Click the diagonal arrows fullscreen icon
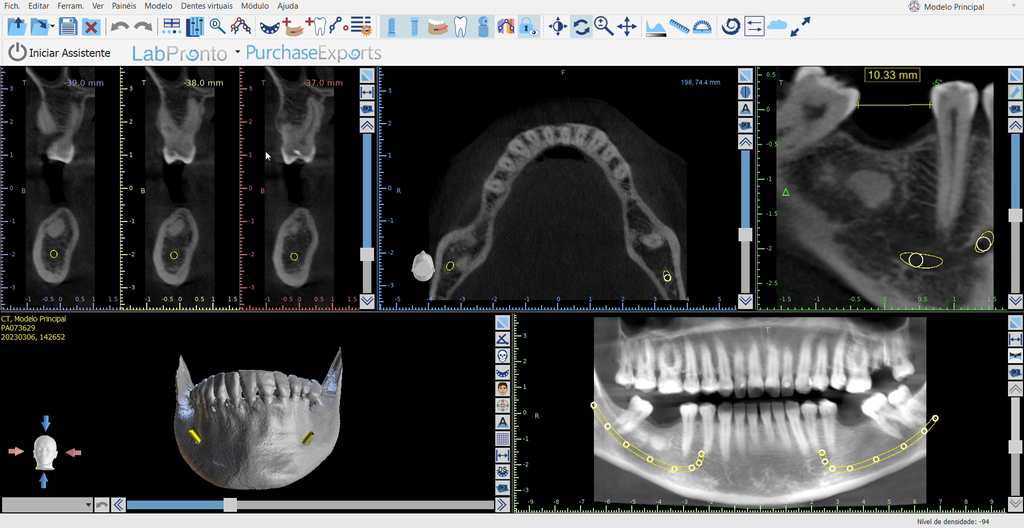The image size is (1024, 528). point(801,27)
